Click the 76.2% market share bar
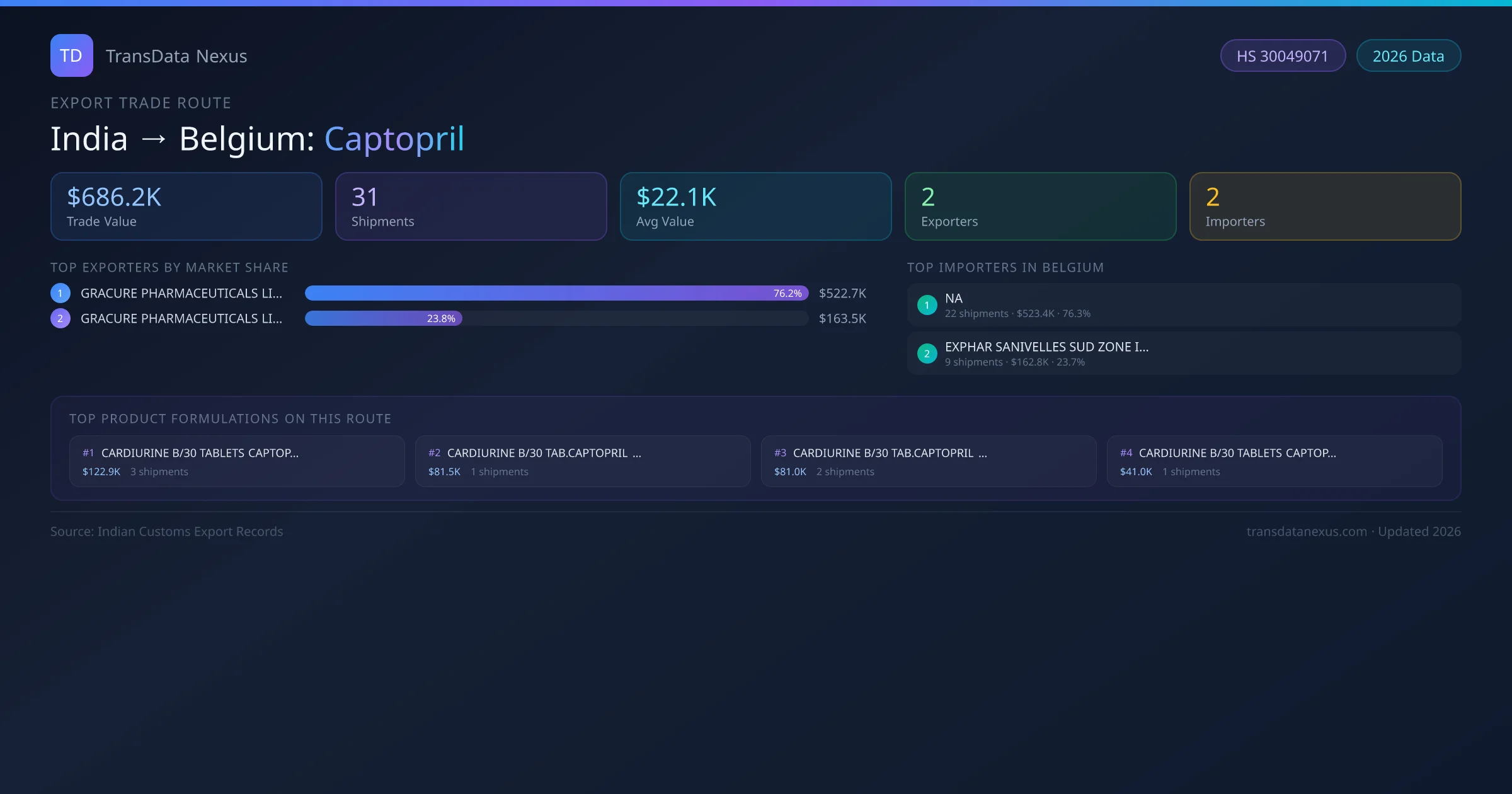The height and width of the screenshot is (794, 1512). 556,293
